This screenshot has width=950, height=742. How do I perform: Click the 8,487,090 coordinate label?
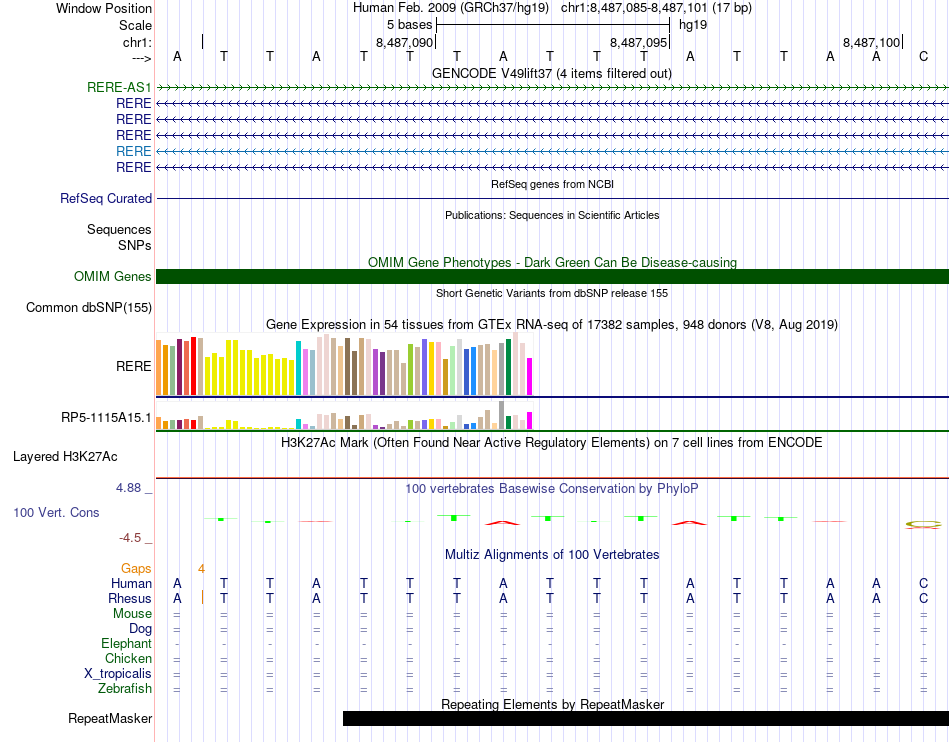point(404,42)
